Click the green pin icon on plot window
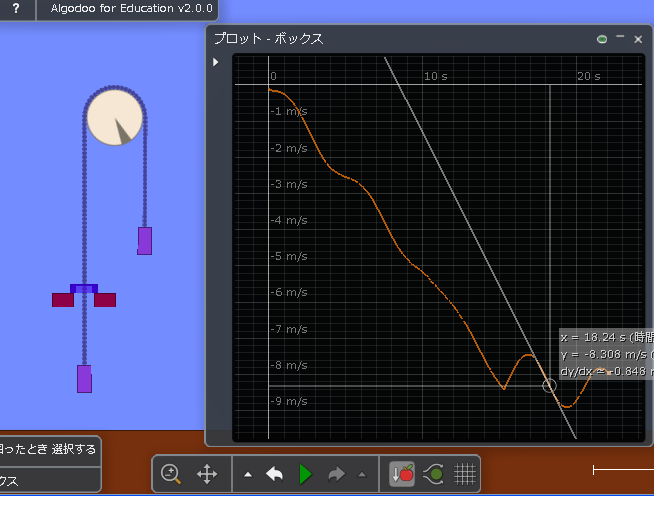Screen dimensions: 654x505 pyautogui.click(x=601, y=40)
